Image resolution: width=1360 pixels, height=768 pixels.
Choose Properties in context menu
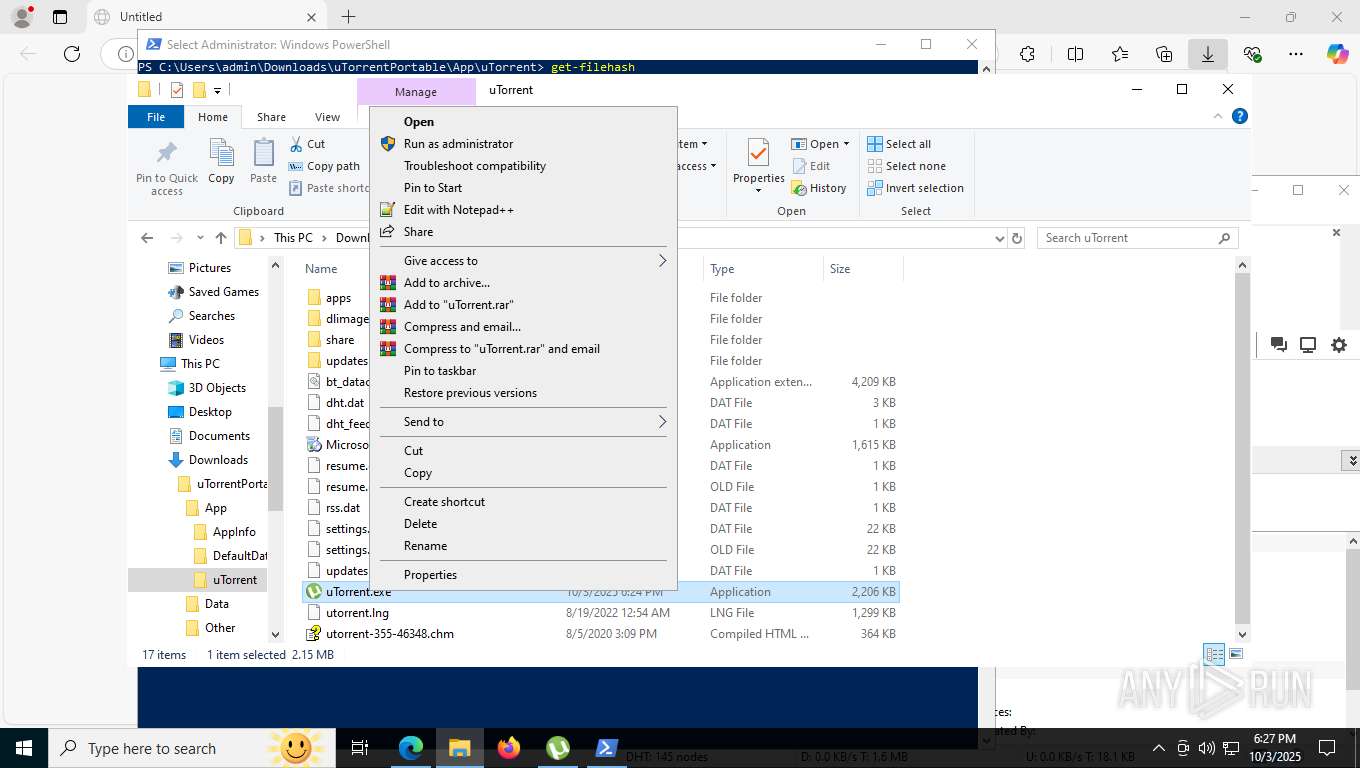(523, 575)
